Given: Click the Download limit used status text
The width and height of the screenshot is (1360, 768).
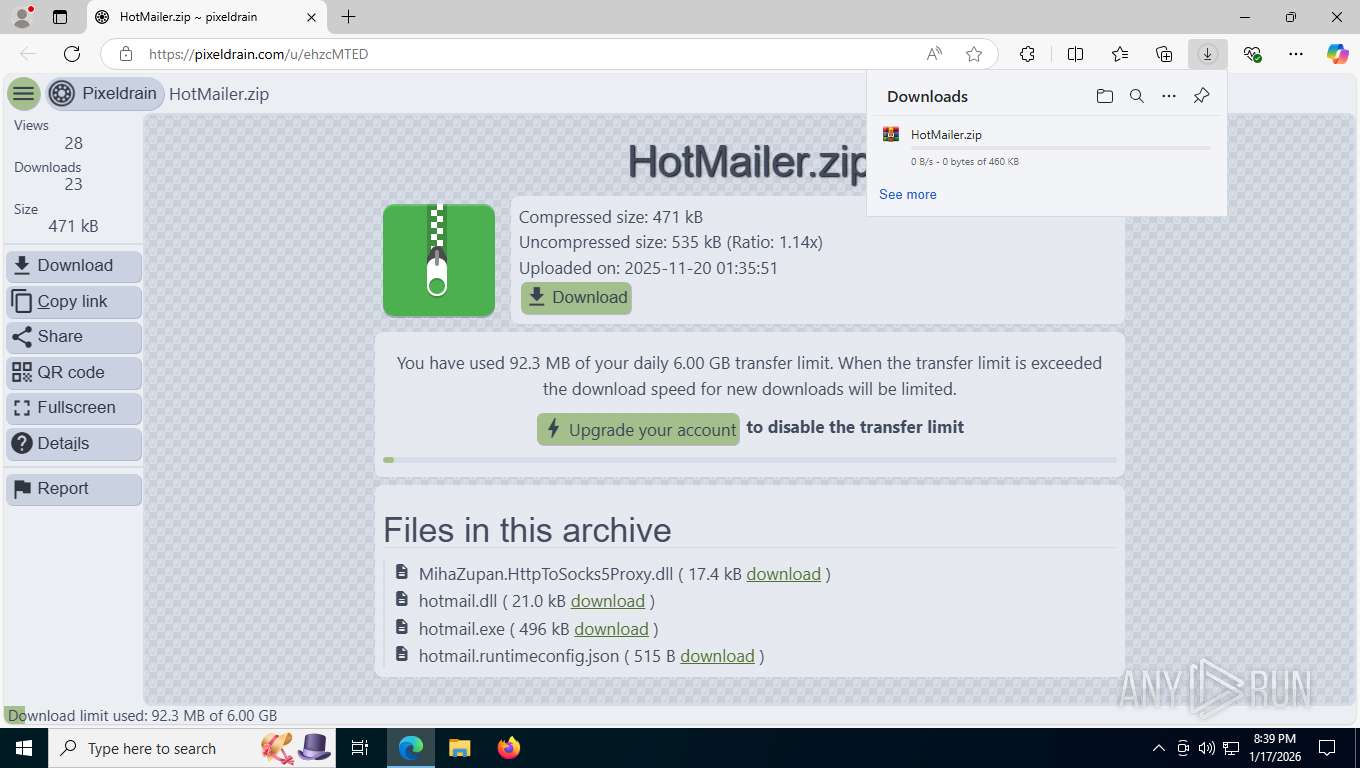Looking at the screenshot, I should click(x=142, y=716).
